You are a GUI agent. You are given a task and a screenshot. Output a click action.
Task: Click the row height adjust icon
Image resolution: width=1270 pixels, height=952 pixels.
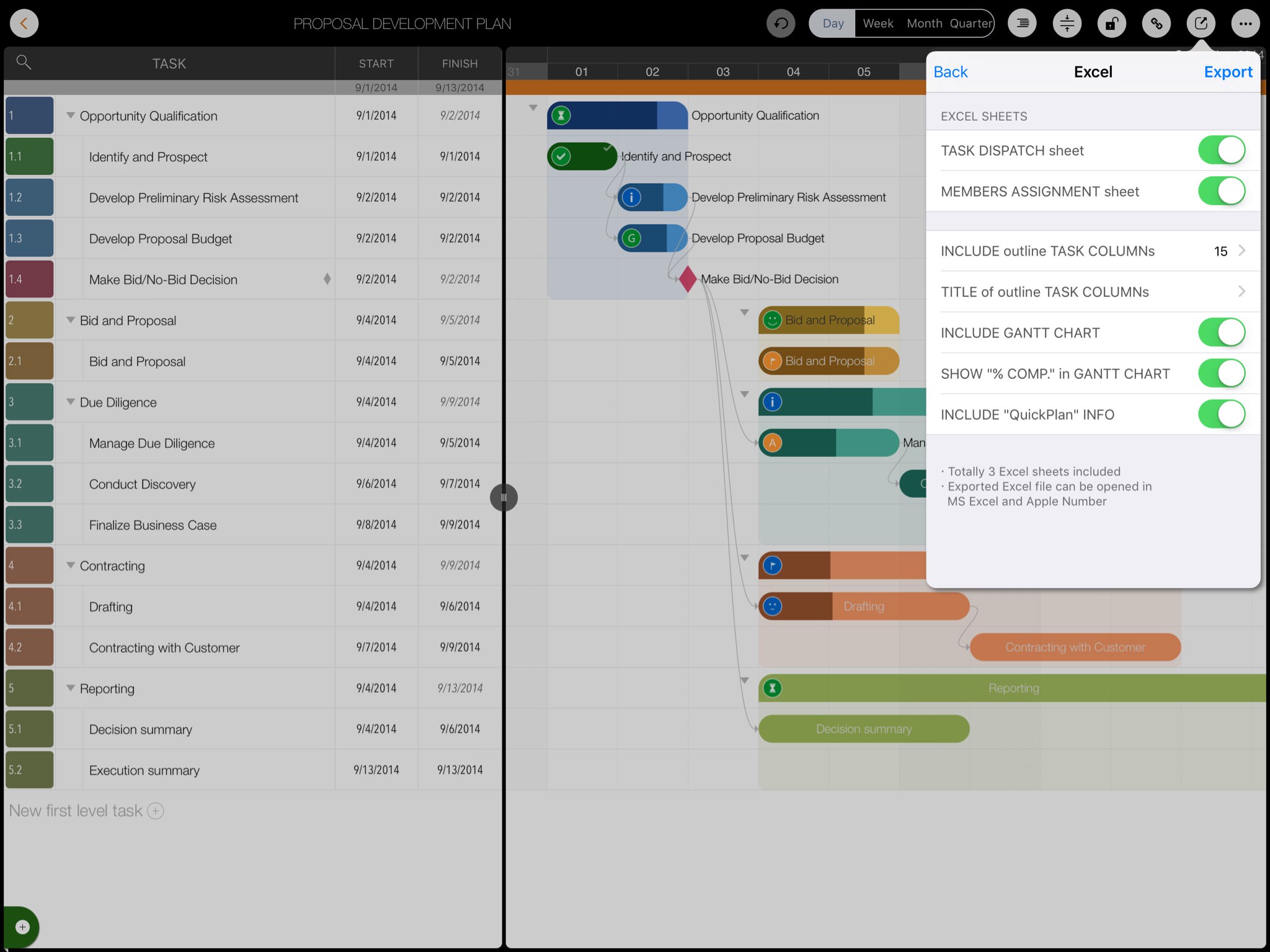(1067, 24)
